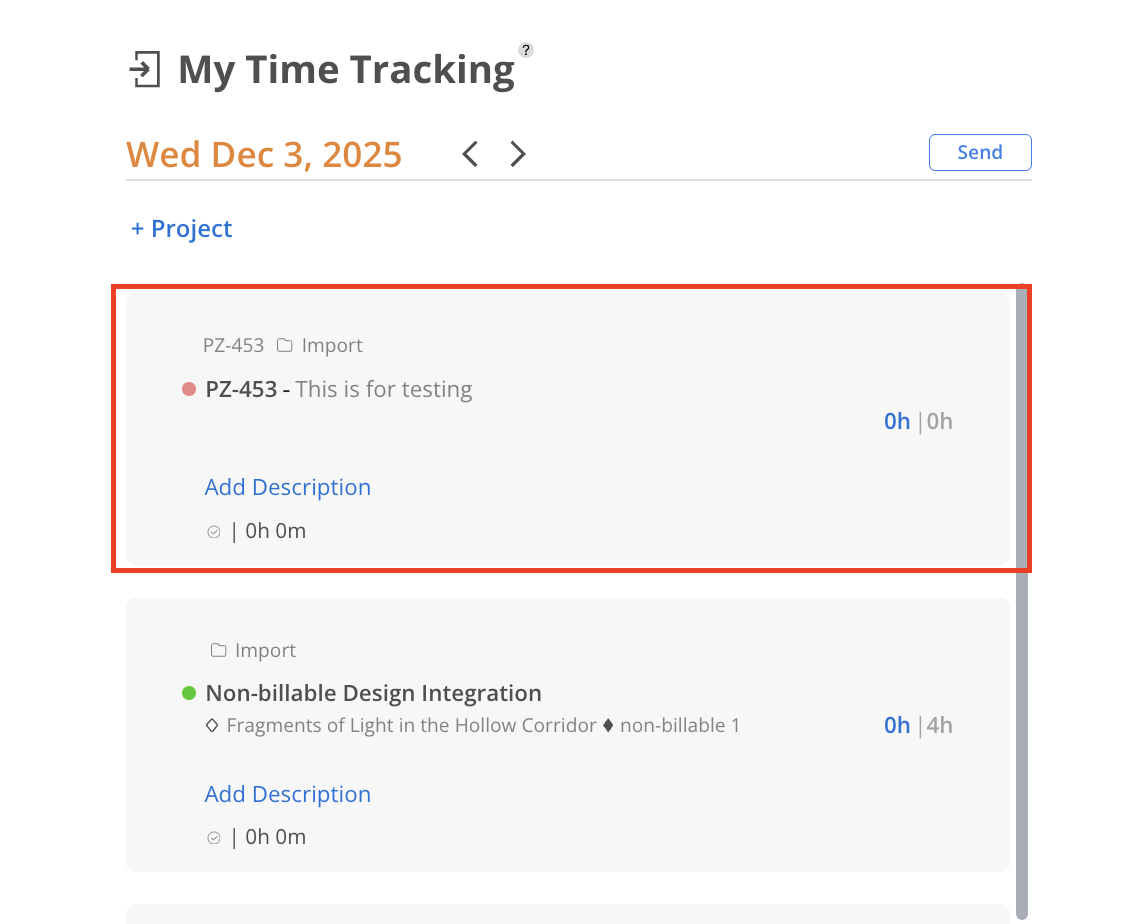Click the folder icon next to PZ-453

(284, 346)
